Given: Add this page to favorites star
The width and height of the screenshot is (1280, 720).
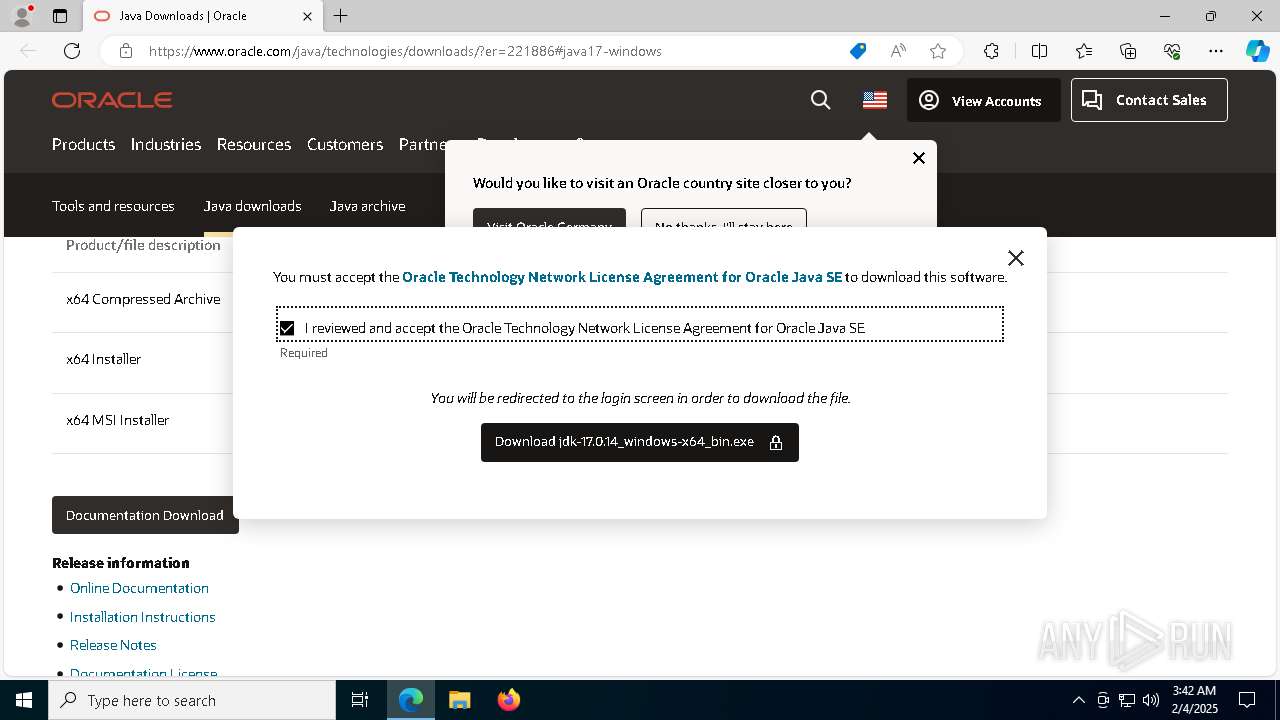Looking at the screenshot, I should coord(938,51).
